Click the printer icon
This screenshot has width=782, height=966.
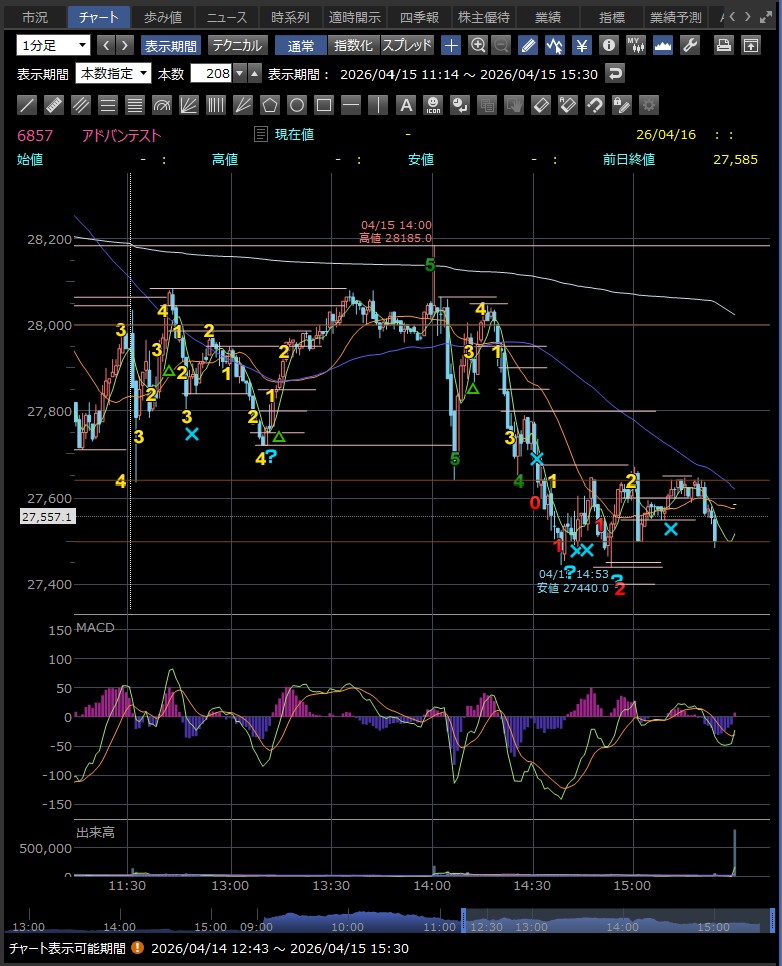point(724,45)
